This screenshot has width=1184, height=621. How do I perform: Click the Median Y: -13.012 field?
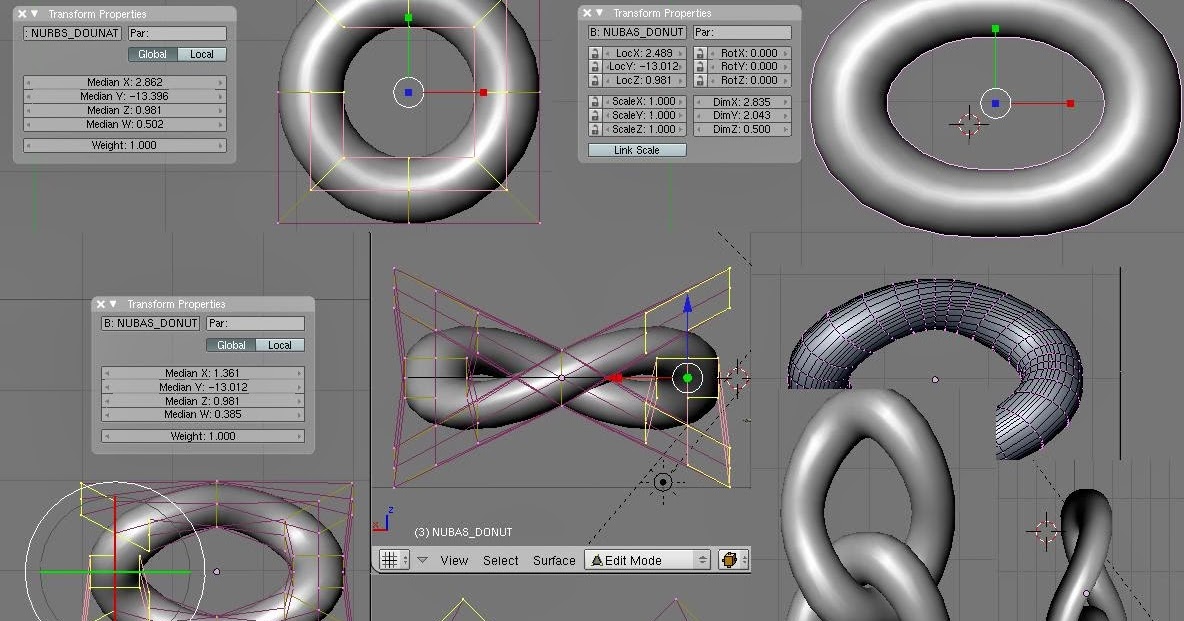(203, 387)
